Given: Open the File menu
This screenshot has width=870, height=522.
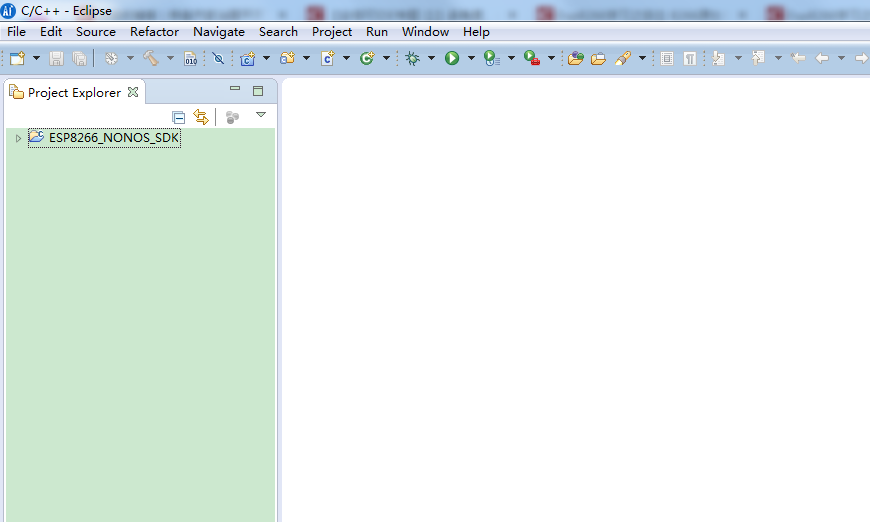Looking at the screenshot, I should click(16, 32).
